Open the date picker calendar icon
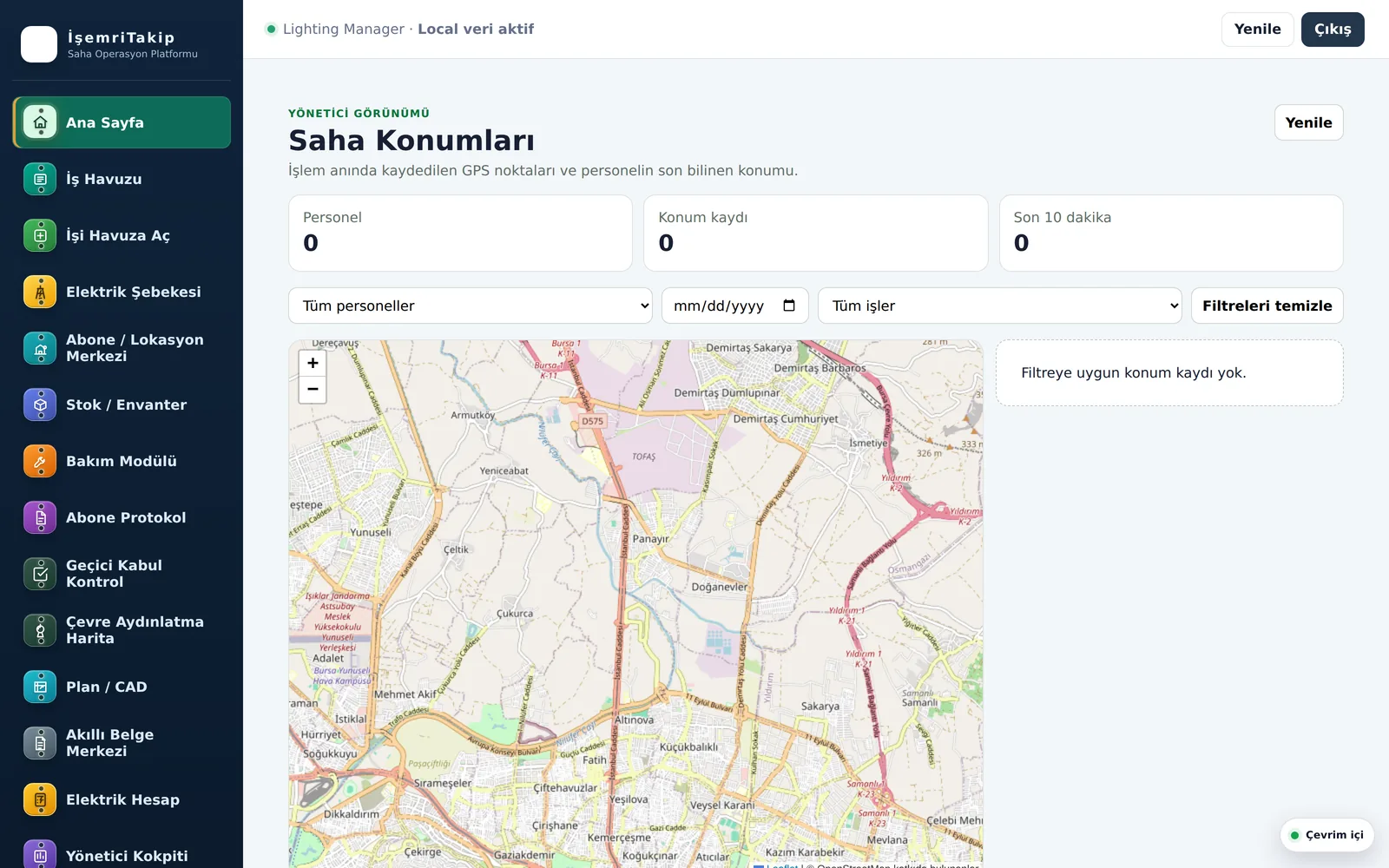 point(789,306)
